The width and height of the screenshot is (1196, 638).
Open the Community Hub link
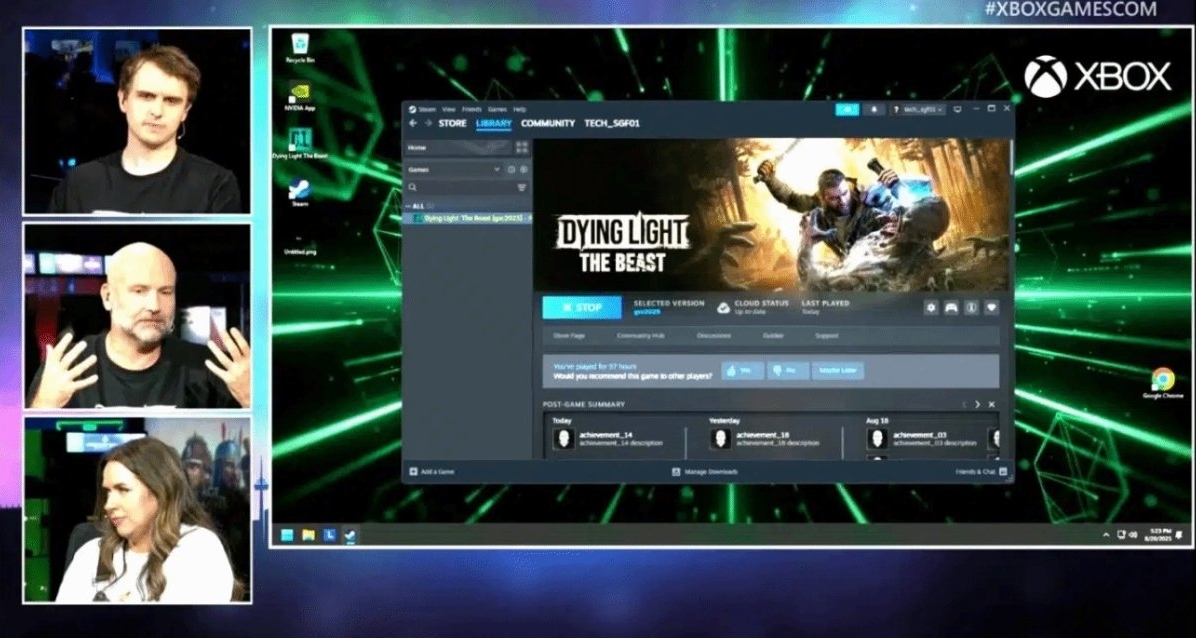(641, 336)
